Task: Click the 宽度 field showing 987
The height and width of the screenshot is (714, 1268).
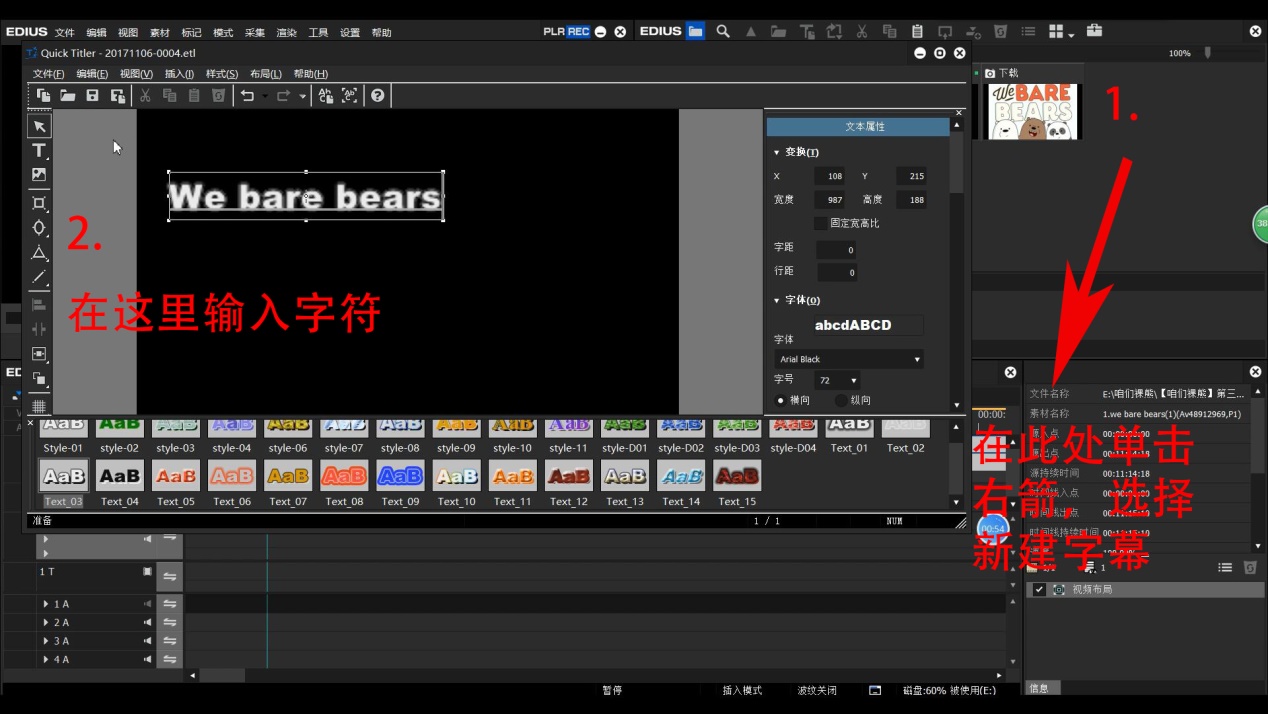Action: (829, 200)
